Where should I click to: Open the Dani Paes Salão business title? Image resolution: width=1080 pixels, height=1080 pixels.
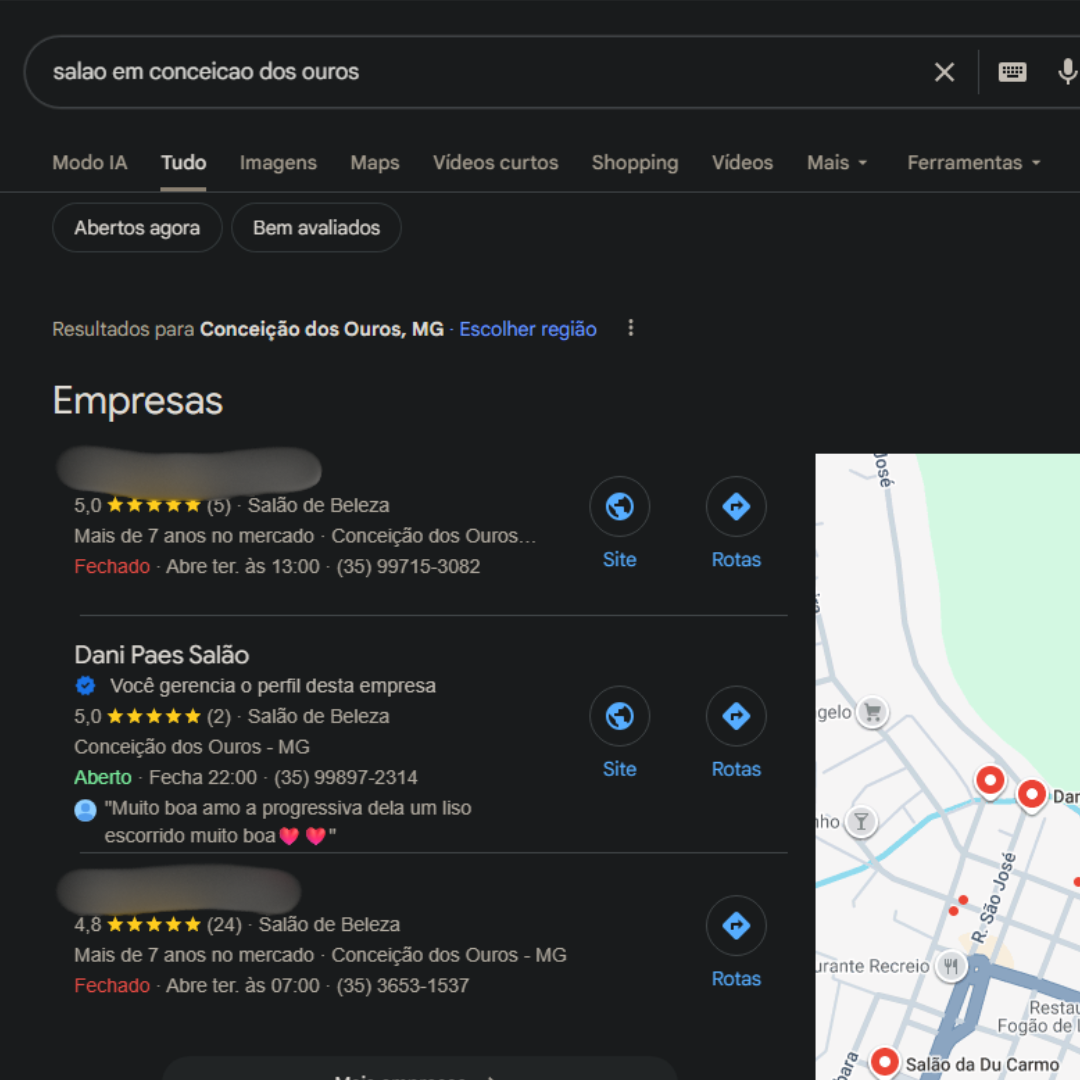[x=162, y=655]
